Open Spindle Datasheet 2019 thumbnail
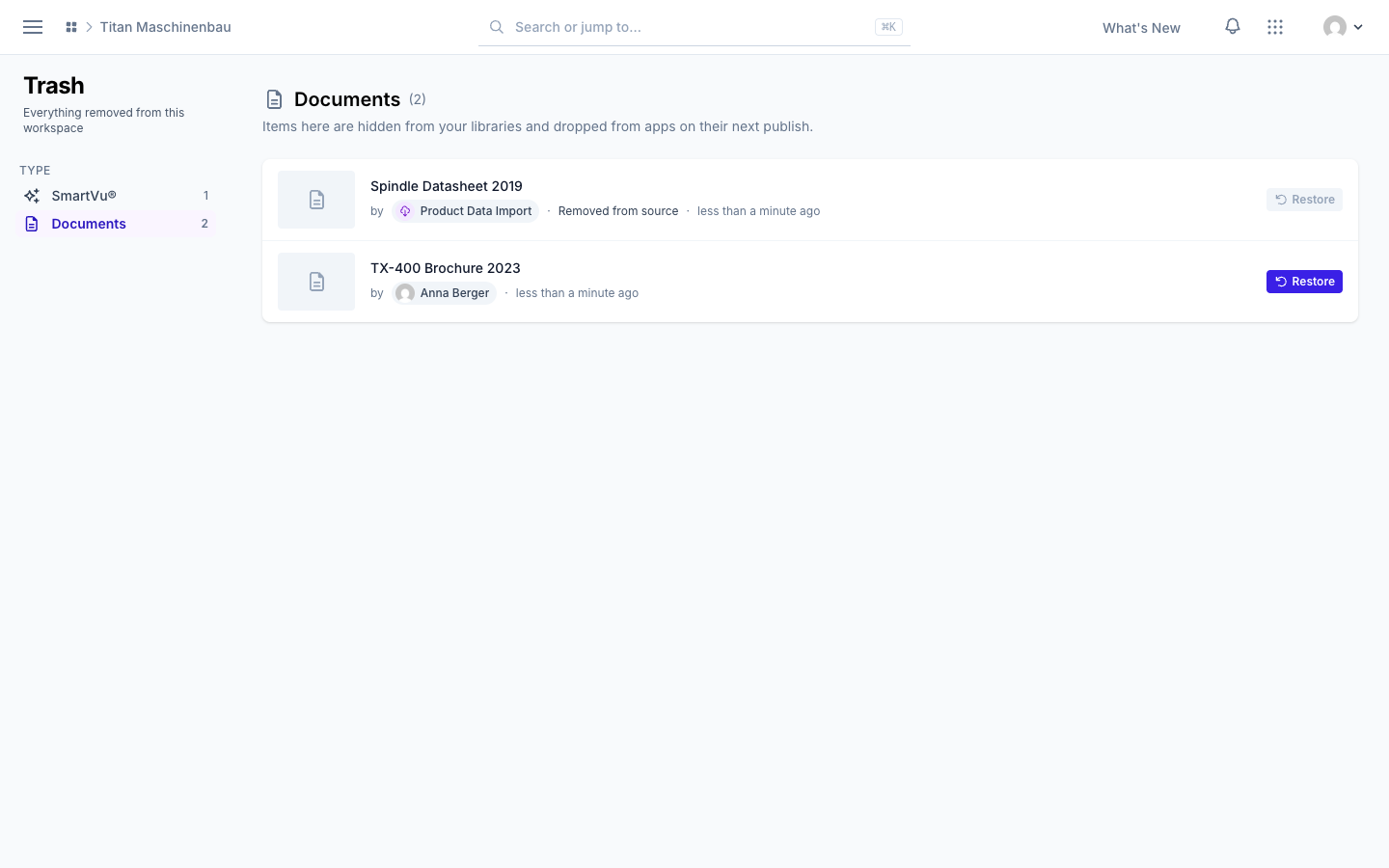Image resolution: width=1389 pixels, height=868 pixels. pyautogui.click(x=316, y=200)
